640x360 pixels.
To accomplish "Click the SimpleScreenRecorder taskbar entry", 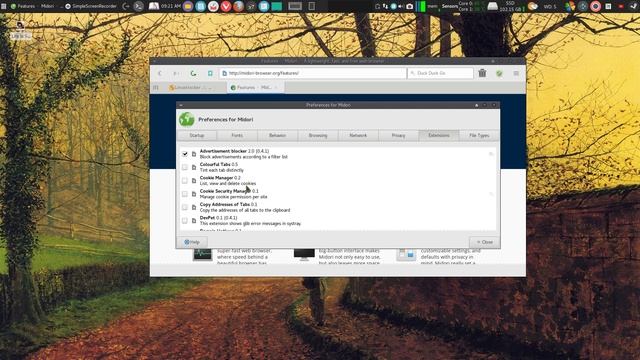I will point(91,6).
